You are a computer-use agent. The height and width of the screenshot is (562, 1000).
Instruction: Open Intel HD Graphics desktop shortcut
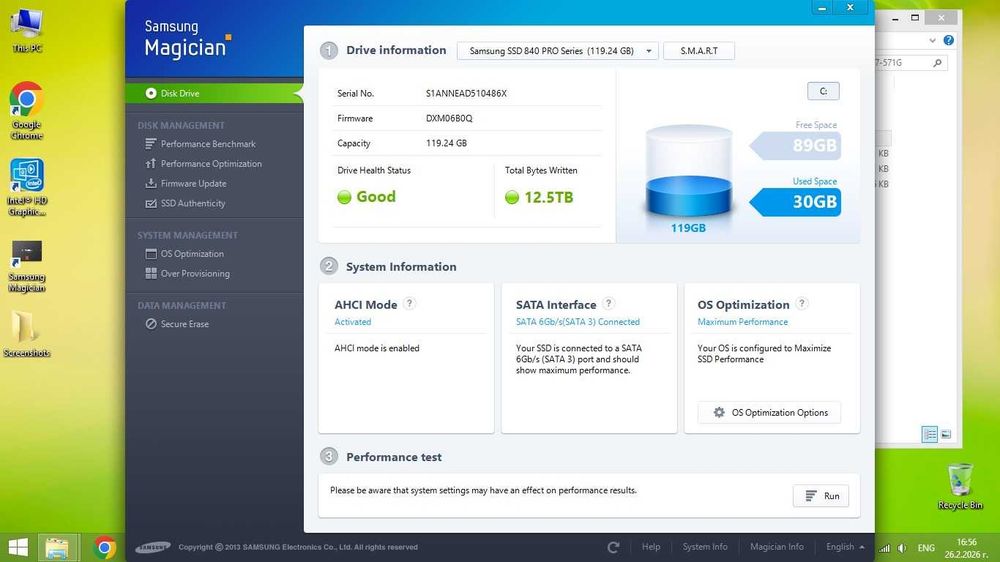pos(27,188)
